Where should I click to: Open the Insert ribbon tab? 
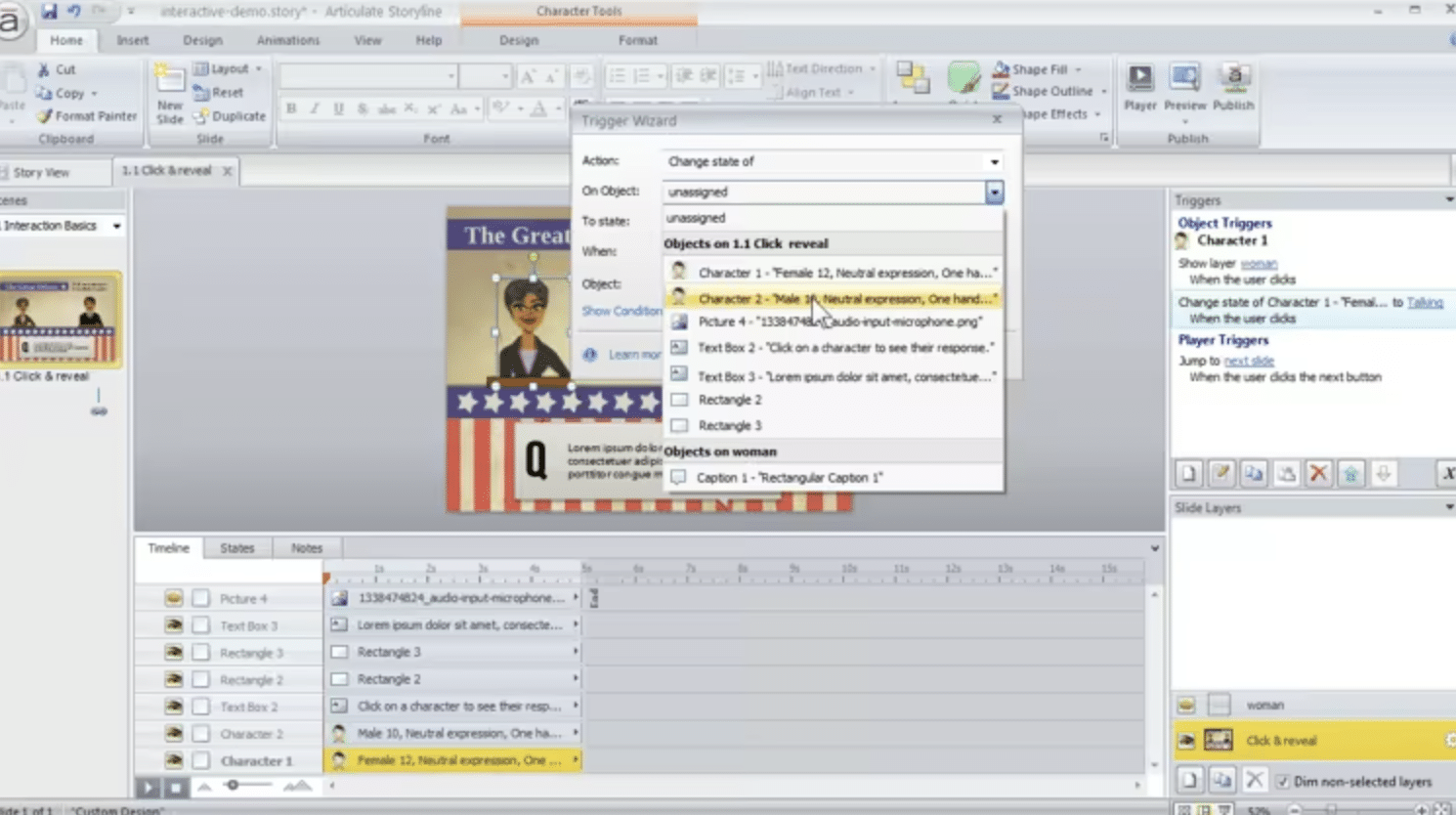(x=133, y=41)
